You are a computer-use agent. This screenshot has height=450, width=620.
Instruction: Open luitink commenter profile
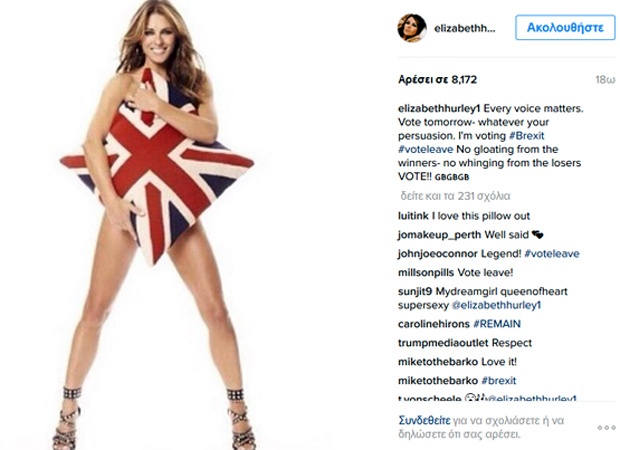point(413,216)
